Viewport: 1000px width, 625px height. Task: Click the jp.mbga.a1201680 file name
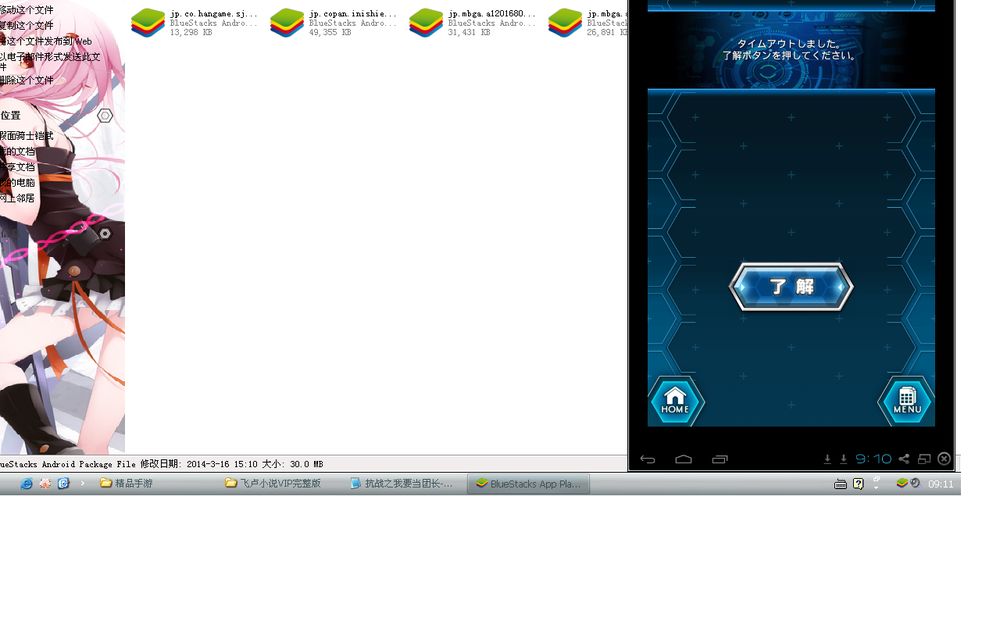(x=492, y=13)
